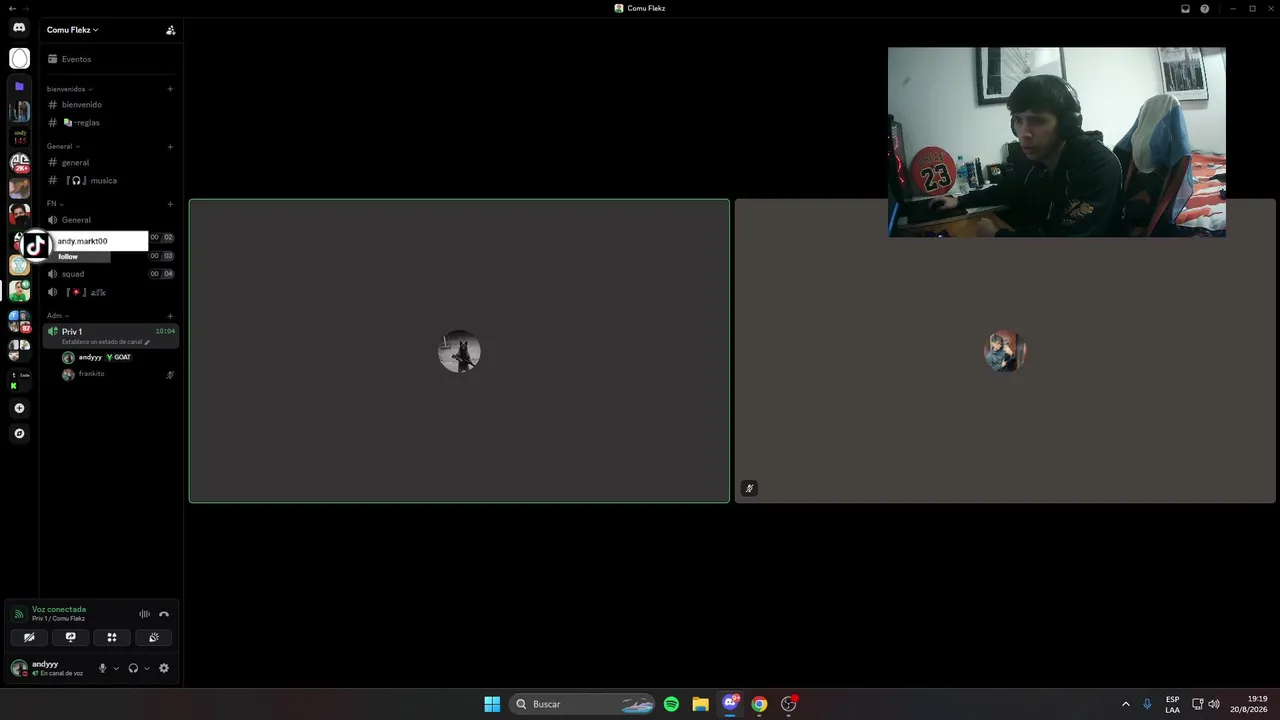
Task: Open Google Chrome from the taskbar
Action: pyautogui.click(x=759, y=704)
